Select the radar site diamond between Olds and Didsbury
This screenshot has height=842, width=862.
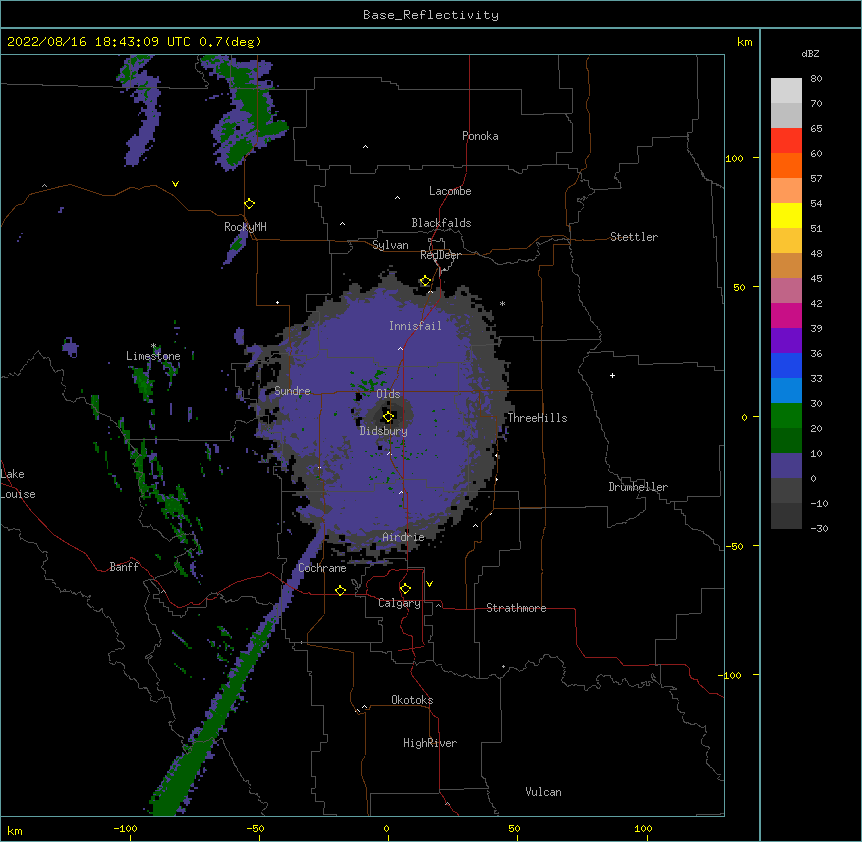coord(388,417)
